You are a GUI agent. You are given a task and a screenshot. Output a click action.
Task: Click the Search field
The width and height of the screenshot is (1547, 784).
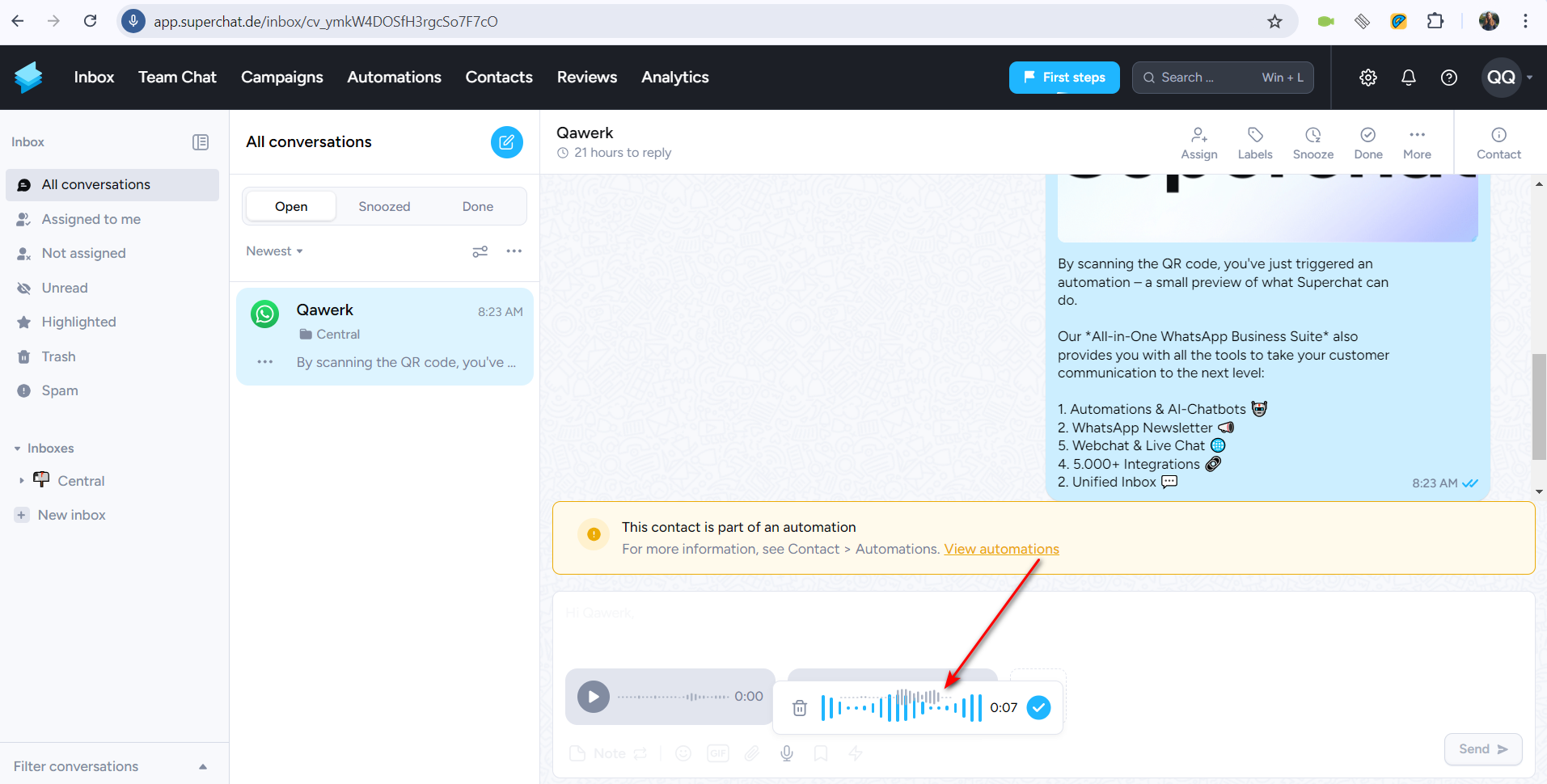click(x=1223, y=78)
